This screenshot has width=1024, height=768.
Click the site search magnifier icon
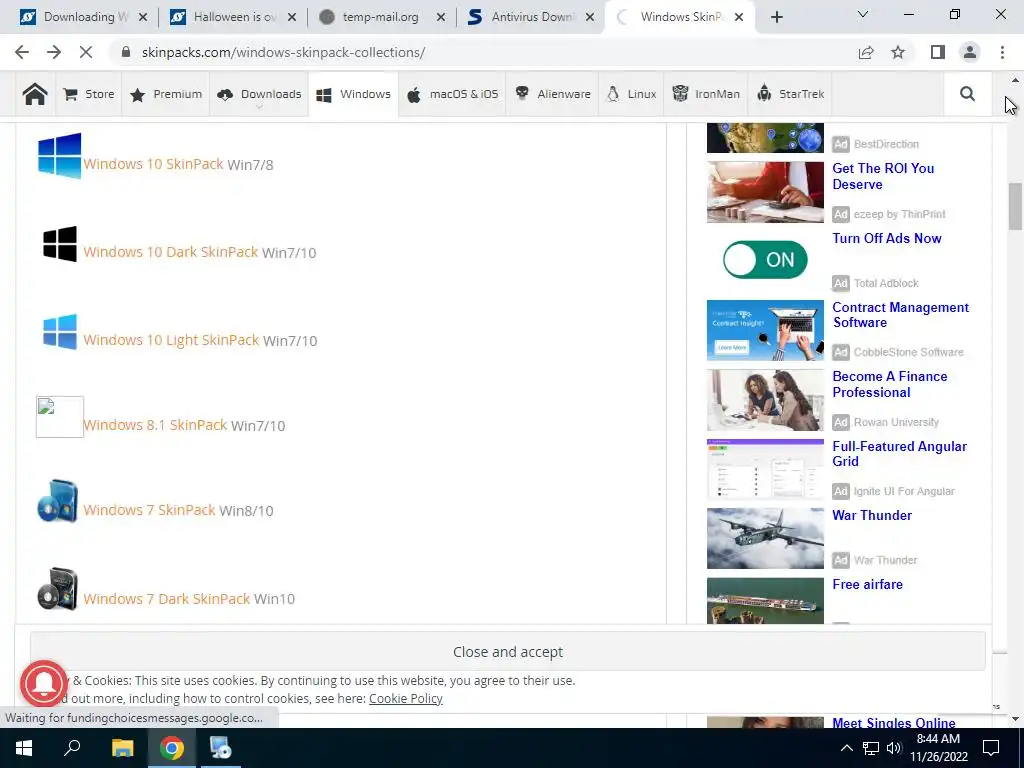pos(967,94)
